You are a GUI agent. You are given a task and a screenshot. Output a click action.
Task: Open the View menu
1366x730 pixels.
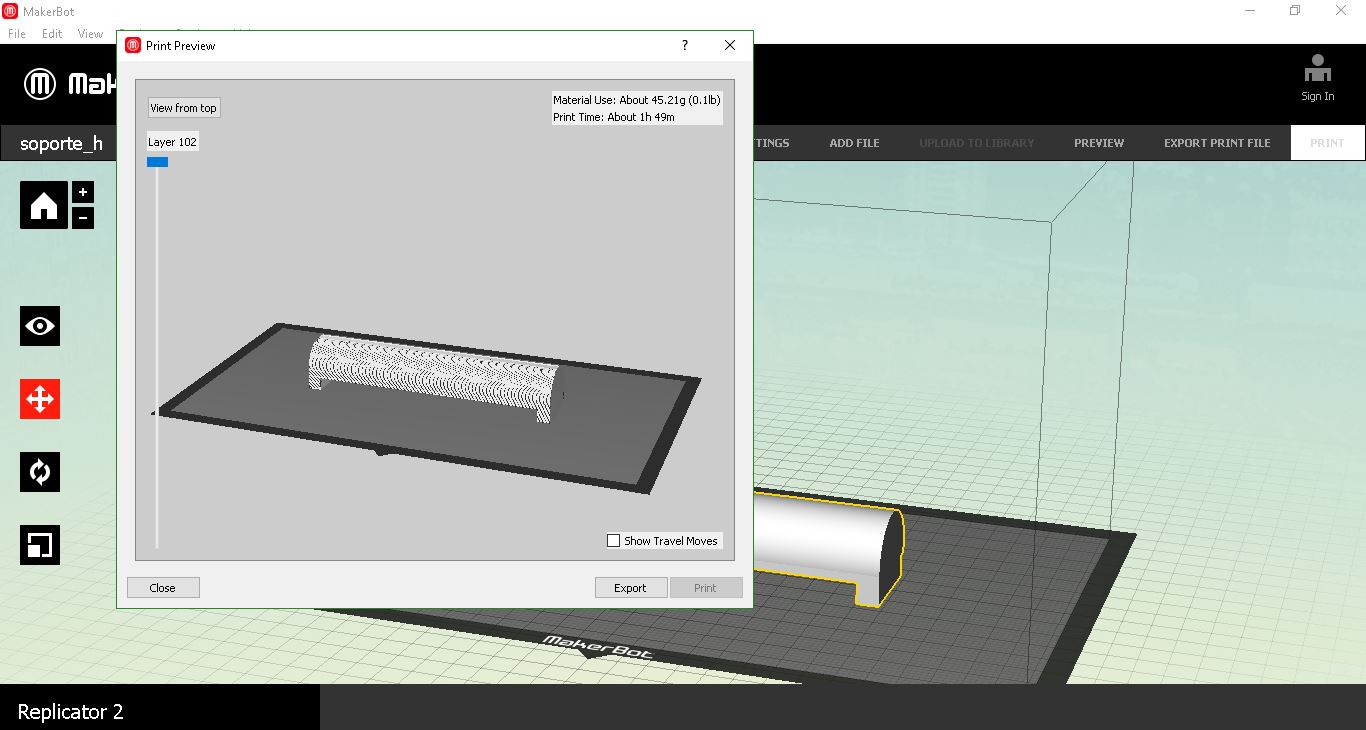click(x=90, y=33)
